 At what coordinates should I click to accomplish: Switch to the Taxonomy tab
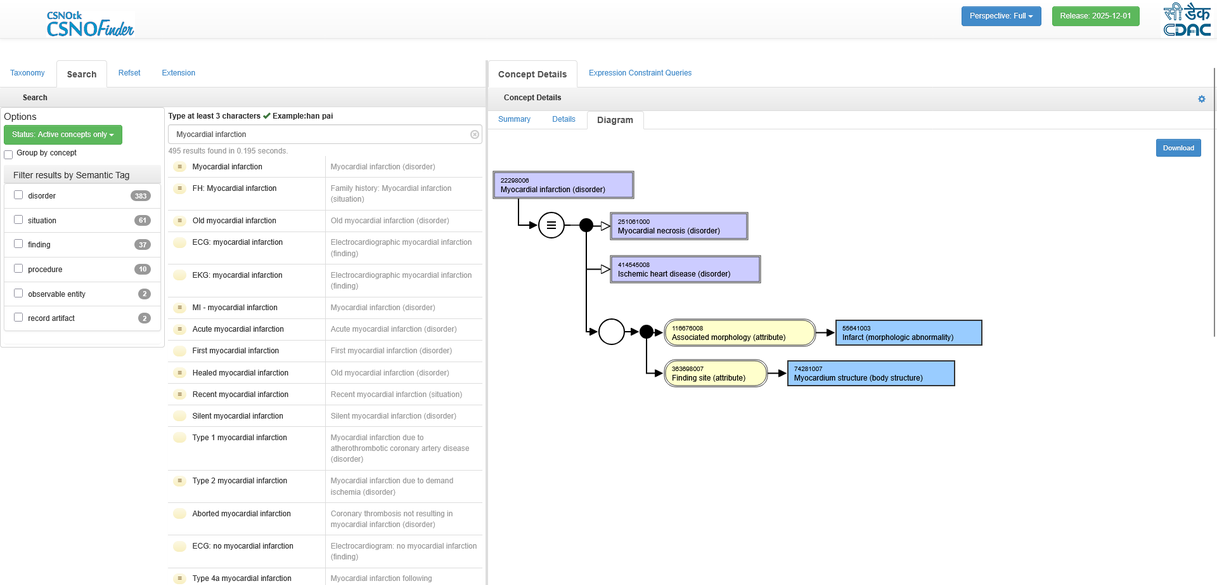pyautogui.click(x=27, y=73)
